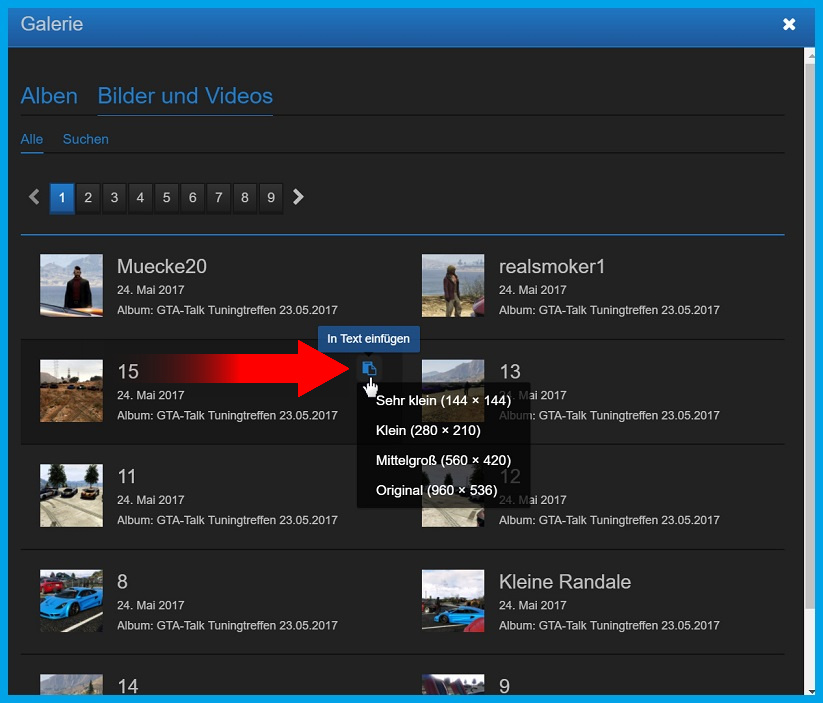Open the Muecke20 image thumbnail
Image resolution: width=823 pixels, height=703 pixels.
71,285
